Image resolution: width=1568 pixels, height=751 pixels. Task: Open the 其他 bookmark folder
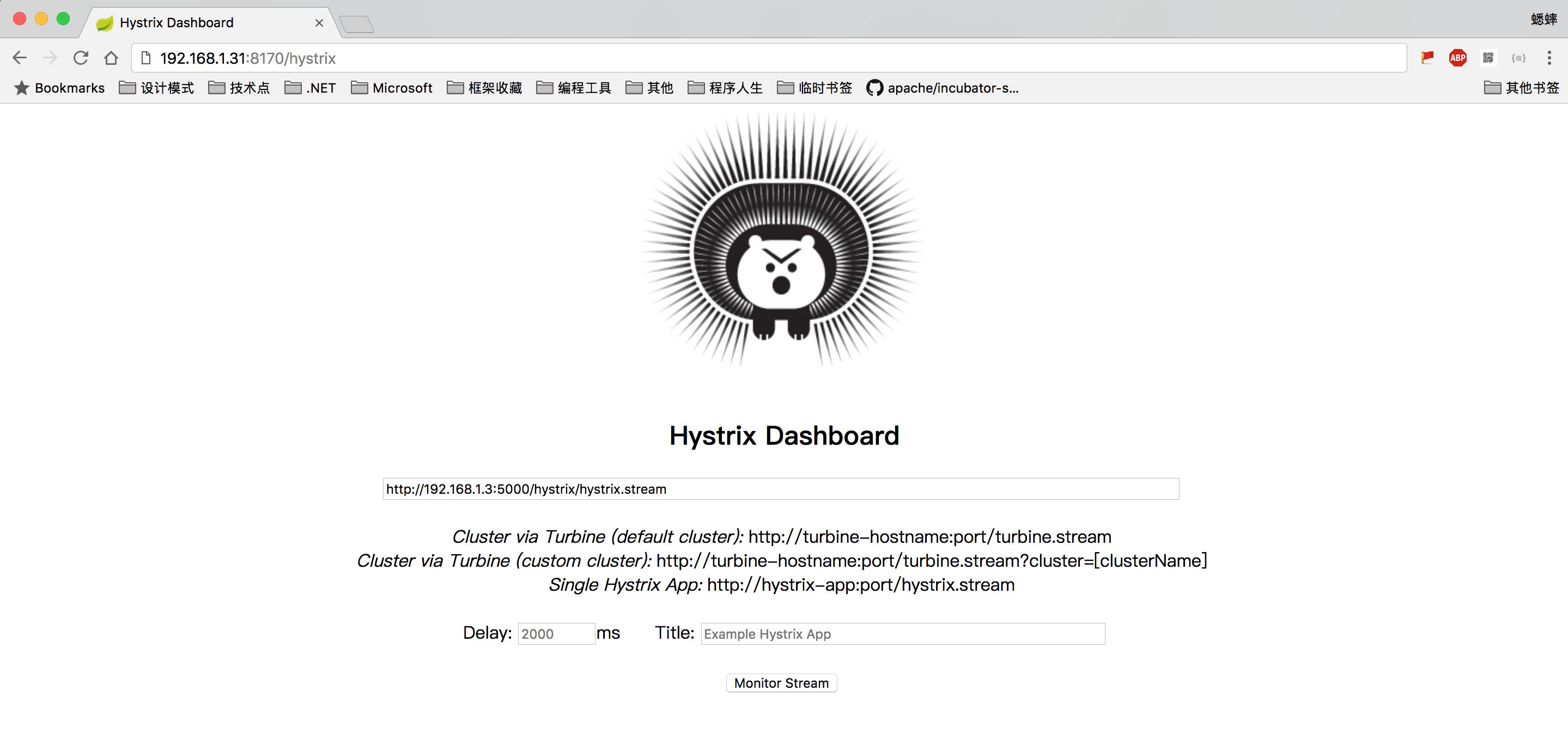pyautogui.click(x=649, y=88)
